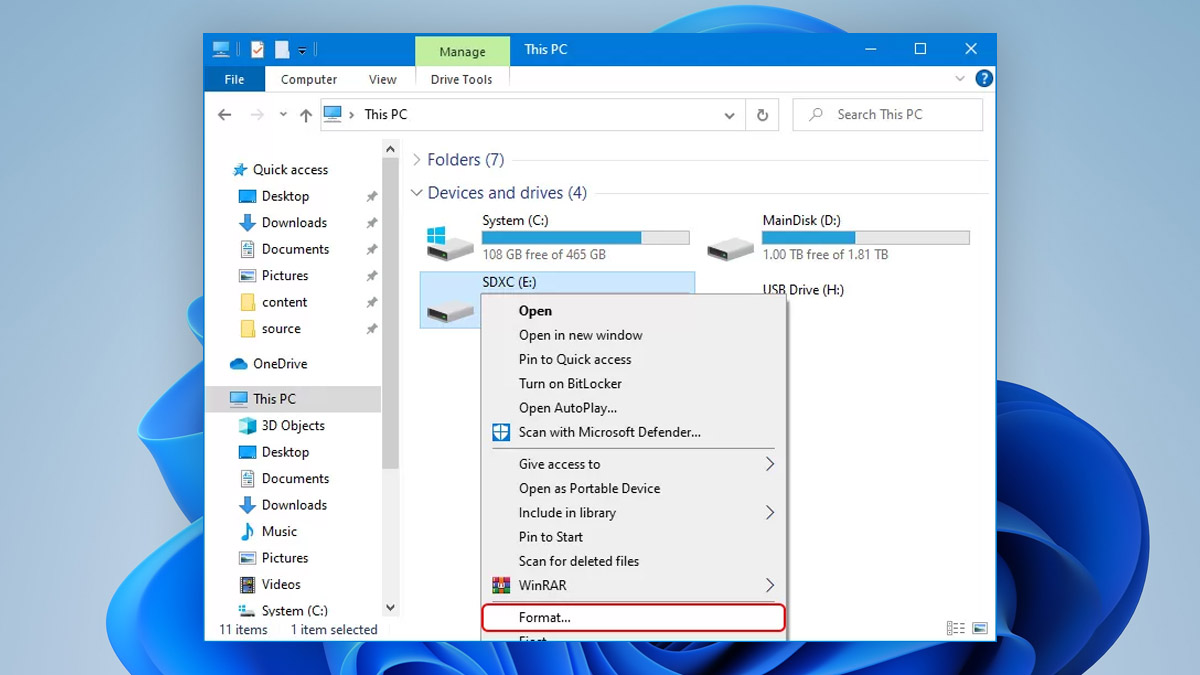The width and height of the screenshot is (1200, 675).
Task: Click sidebar scrollbar up arrow
Action: pos(390,150)
